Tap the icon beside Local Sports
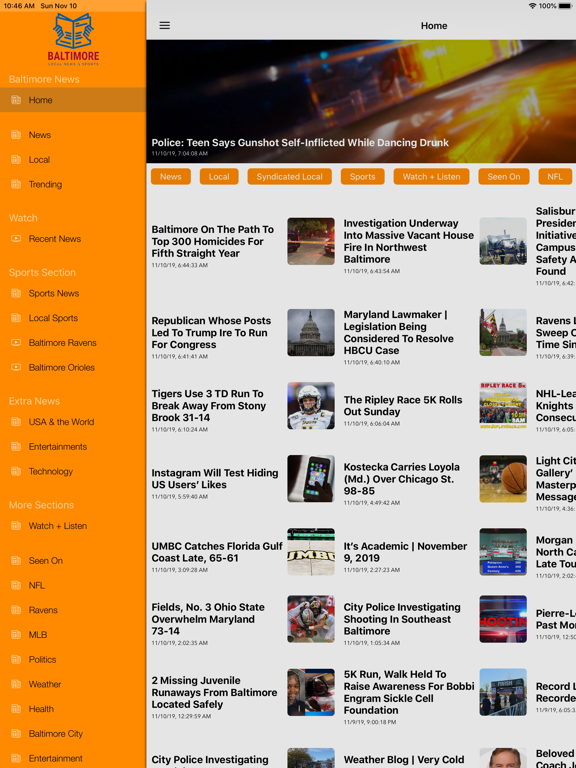Image resolution: width=576 pixels, height=768 pixels. 16,318
